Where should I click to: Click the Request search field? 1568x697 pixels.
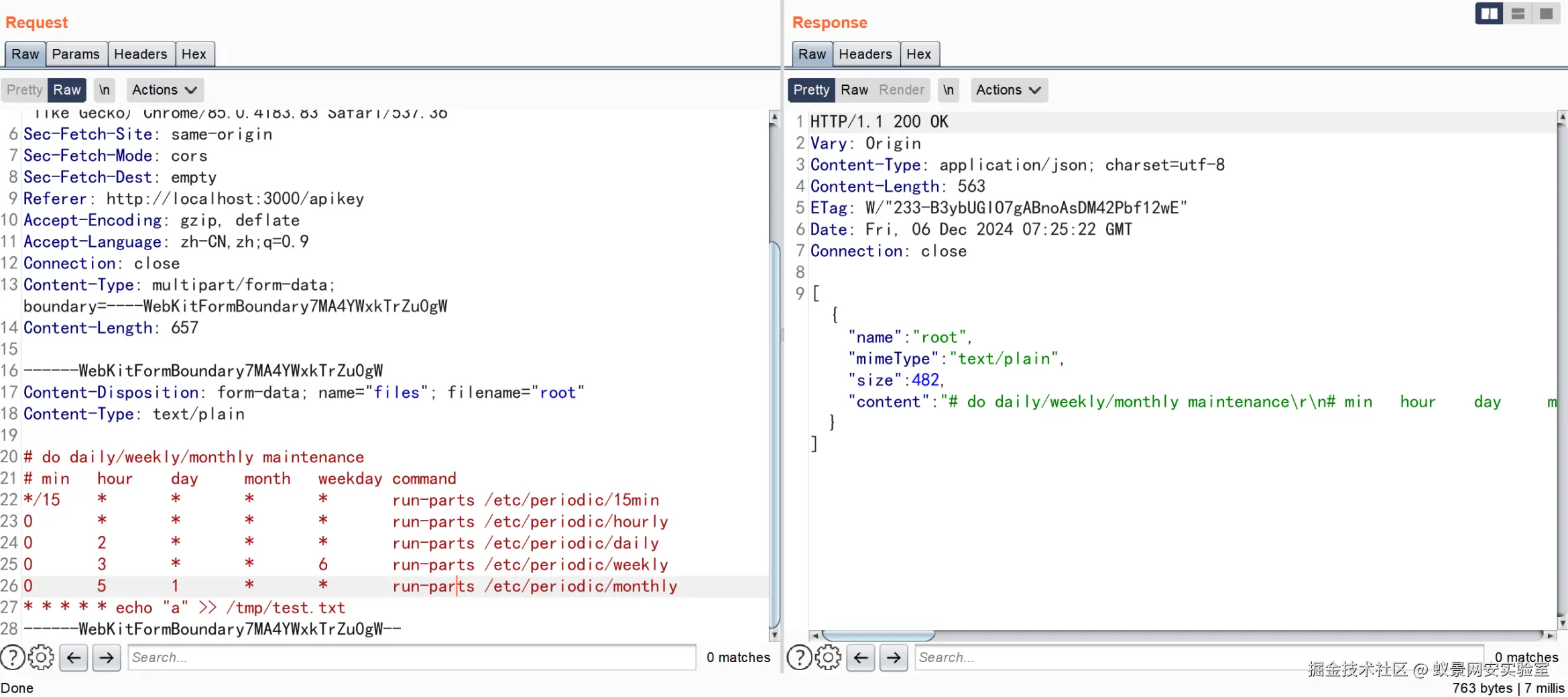pyautogui.click(x=412, y=657)
